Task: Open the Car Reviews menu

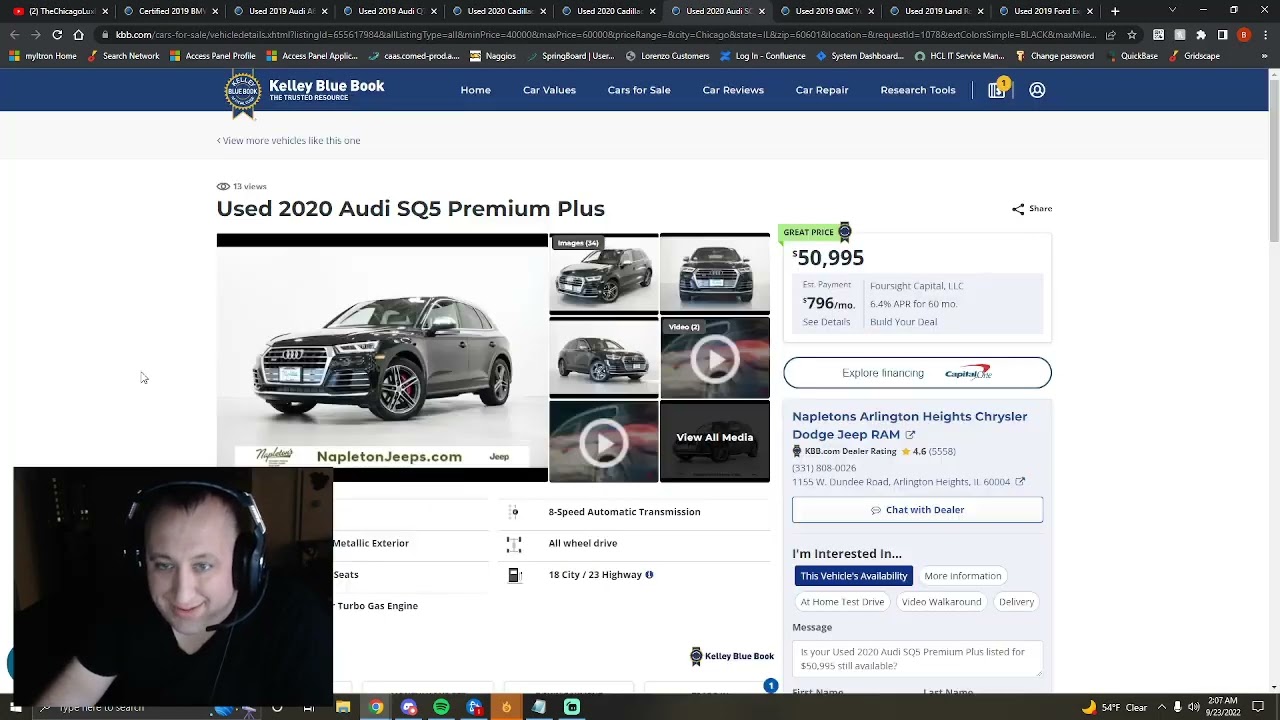Action: point(733,90)
